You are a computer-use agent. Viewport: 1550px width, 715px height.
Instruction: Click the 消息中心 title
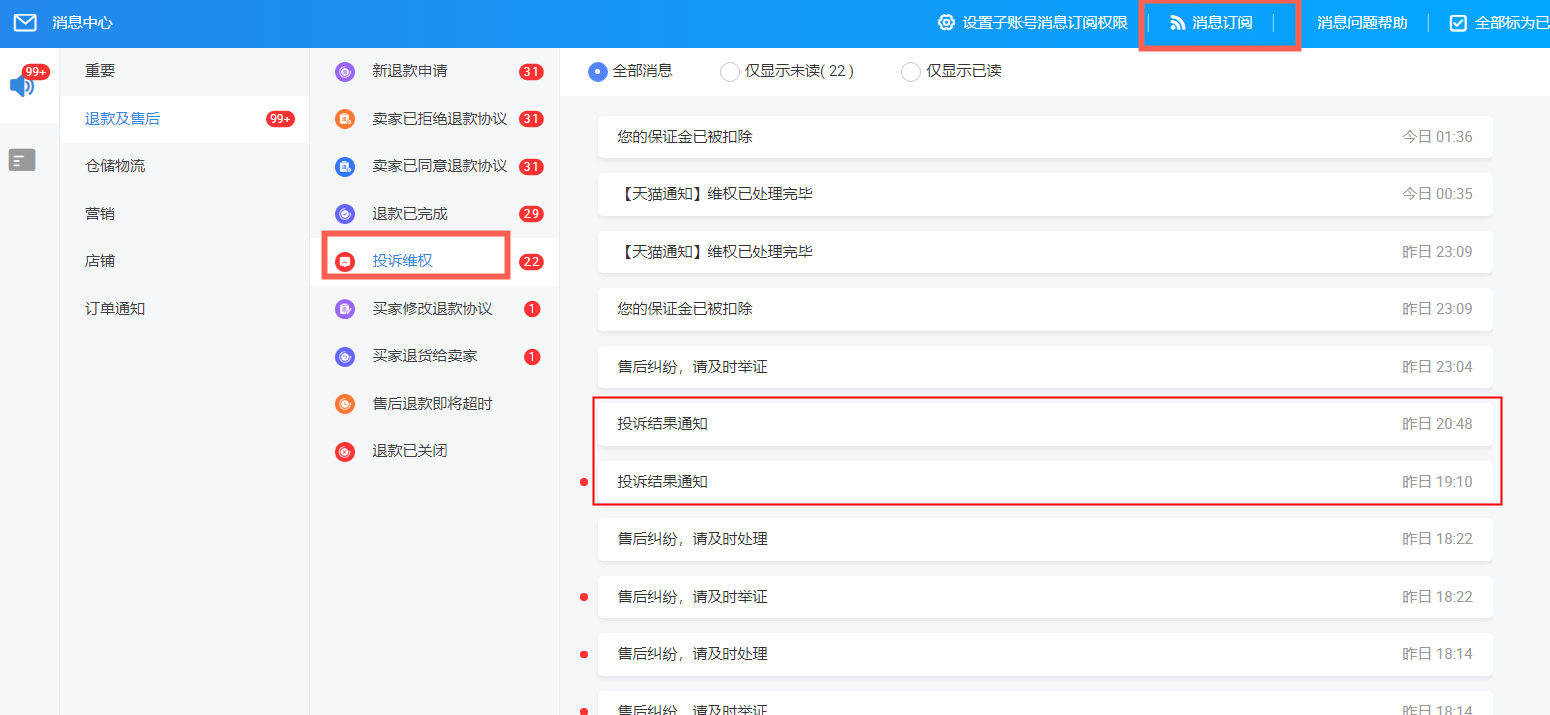82,22
